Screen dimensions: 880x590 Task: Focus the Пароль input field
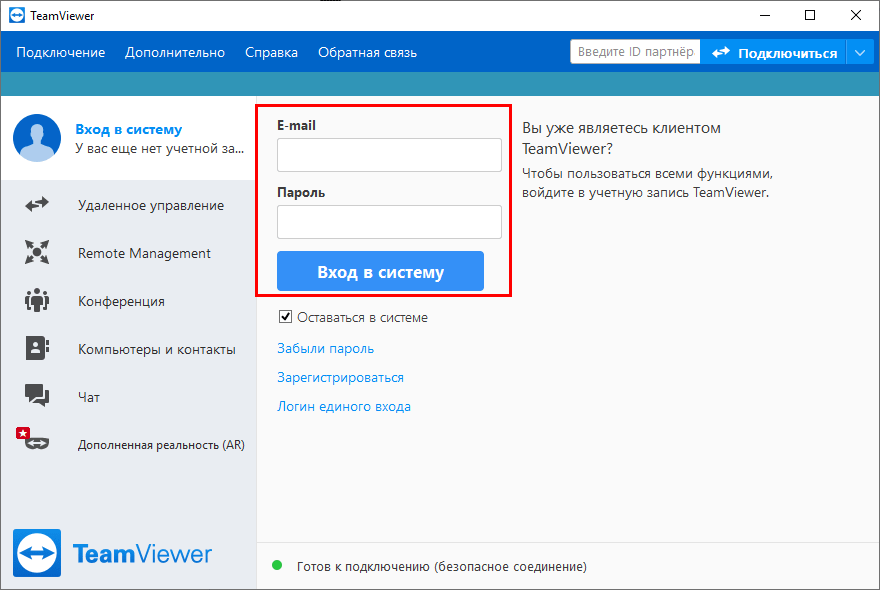click(389, 222)
